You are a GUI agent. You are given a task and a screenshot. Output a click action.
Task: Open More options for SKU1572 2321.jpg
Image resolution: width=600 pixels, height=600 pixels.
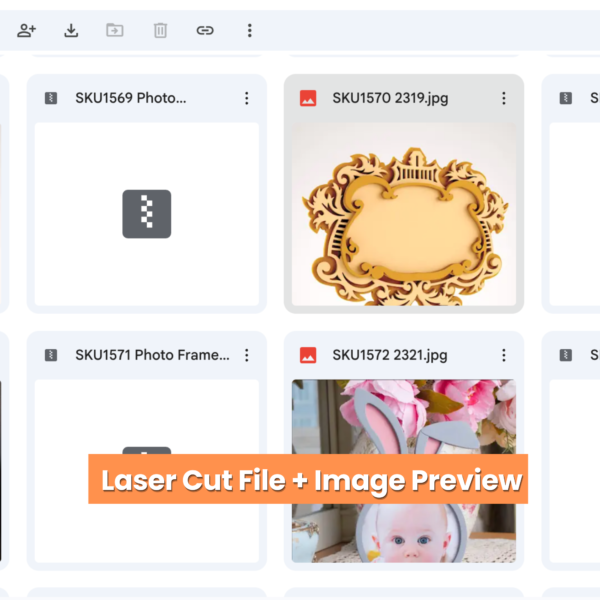pyautogui.click(x=504, y=355)
